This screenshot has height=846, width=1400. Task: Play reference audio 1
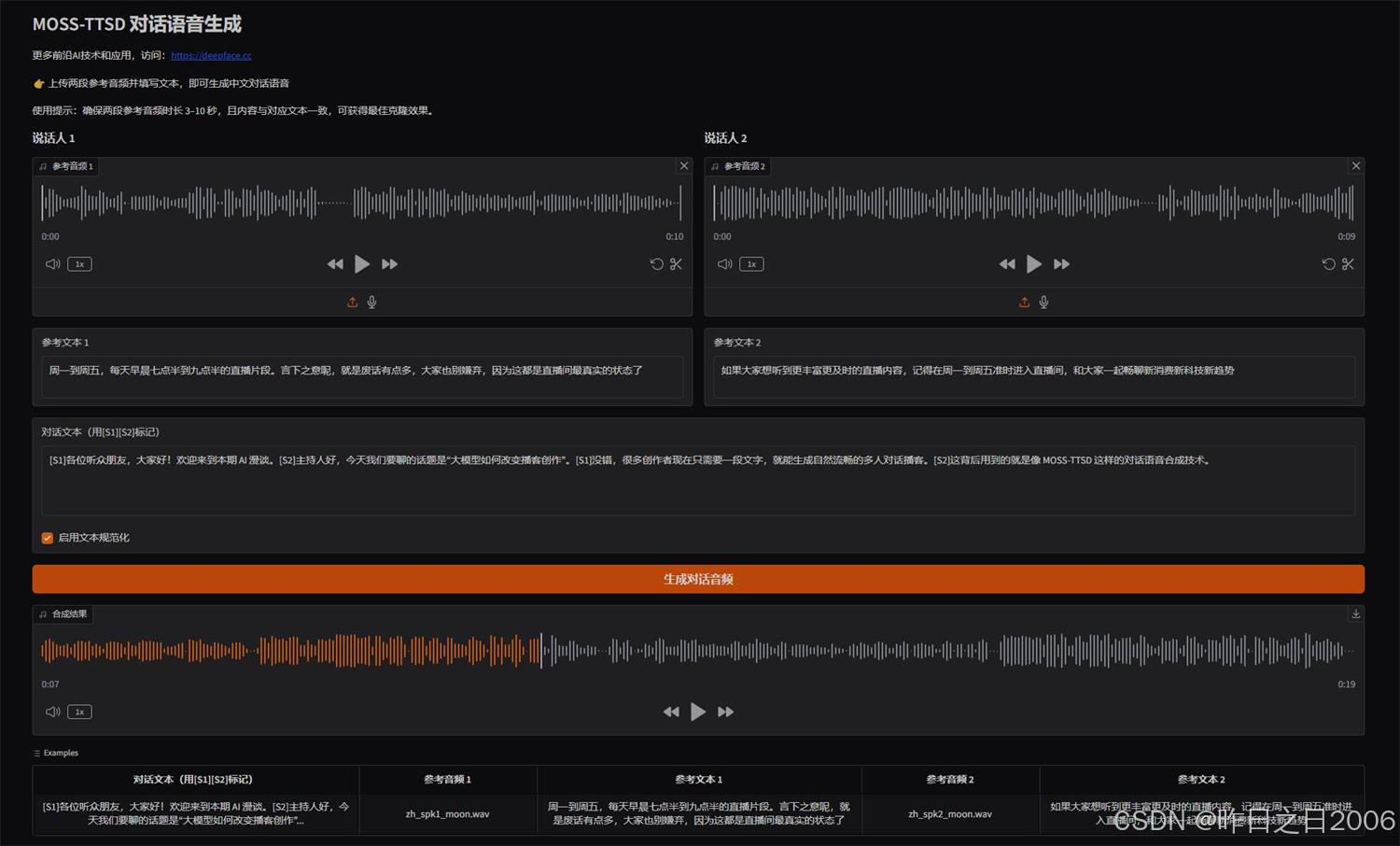point(362,264)
